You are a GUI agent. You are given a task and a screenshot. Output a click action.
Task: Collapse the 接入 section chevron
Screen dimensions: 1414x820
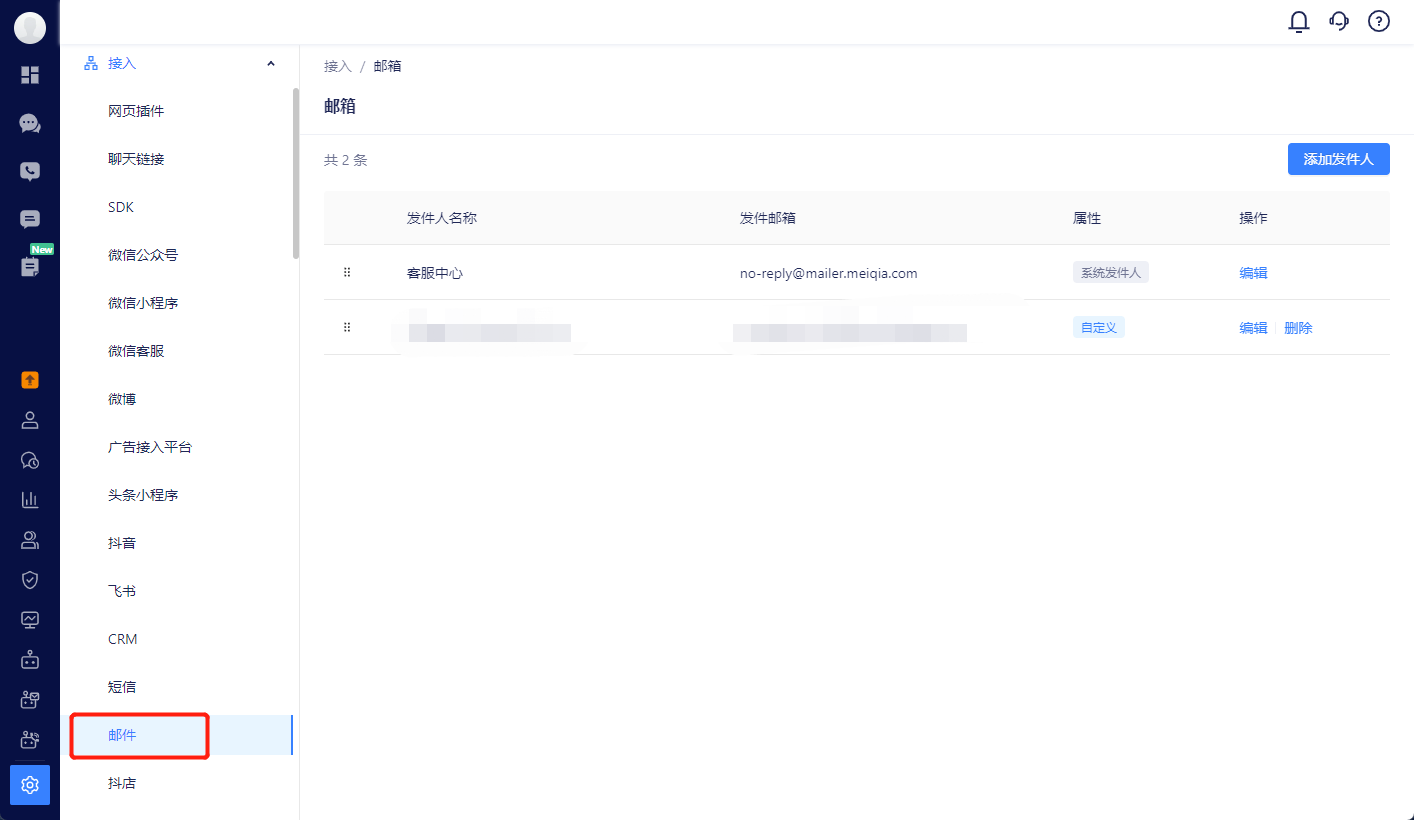click(x=271, y=64)
